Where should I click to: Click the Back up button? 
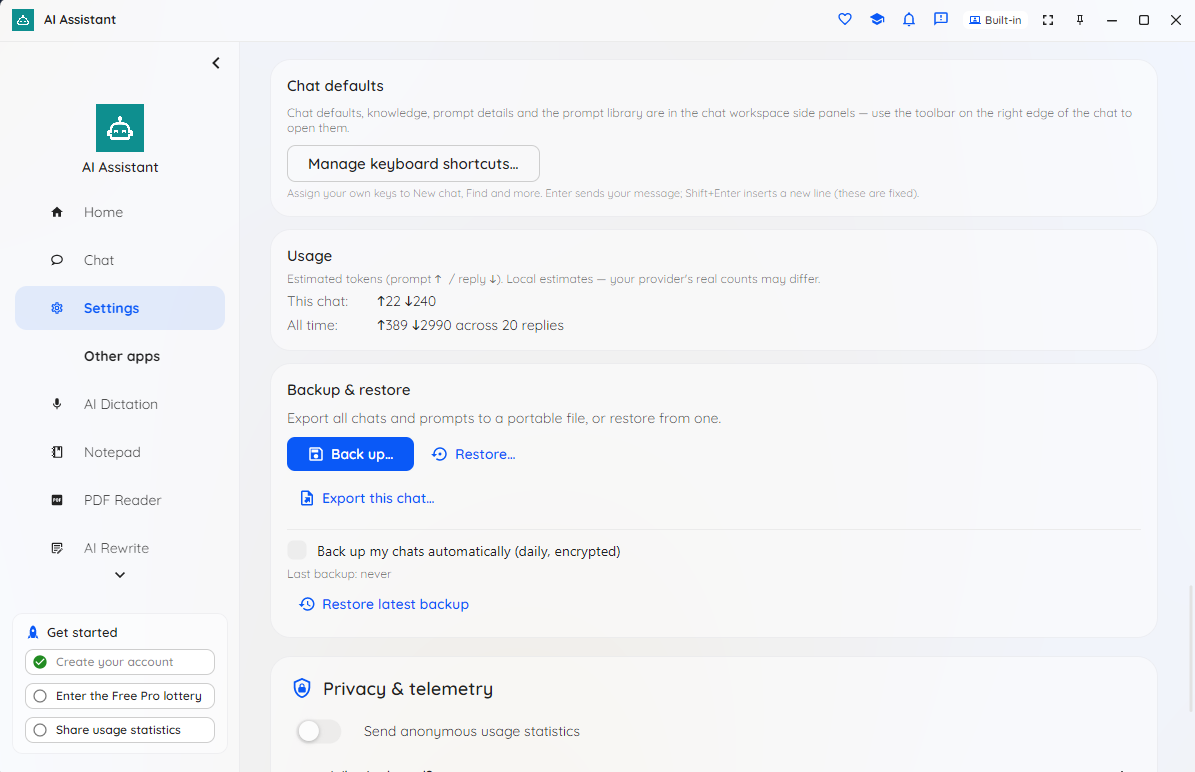pos(351,454)
